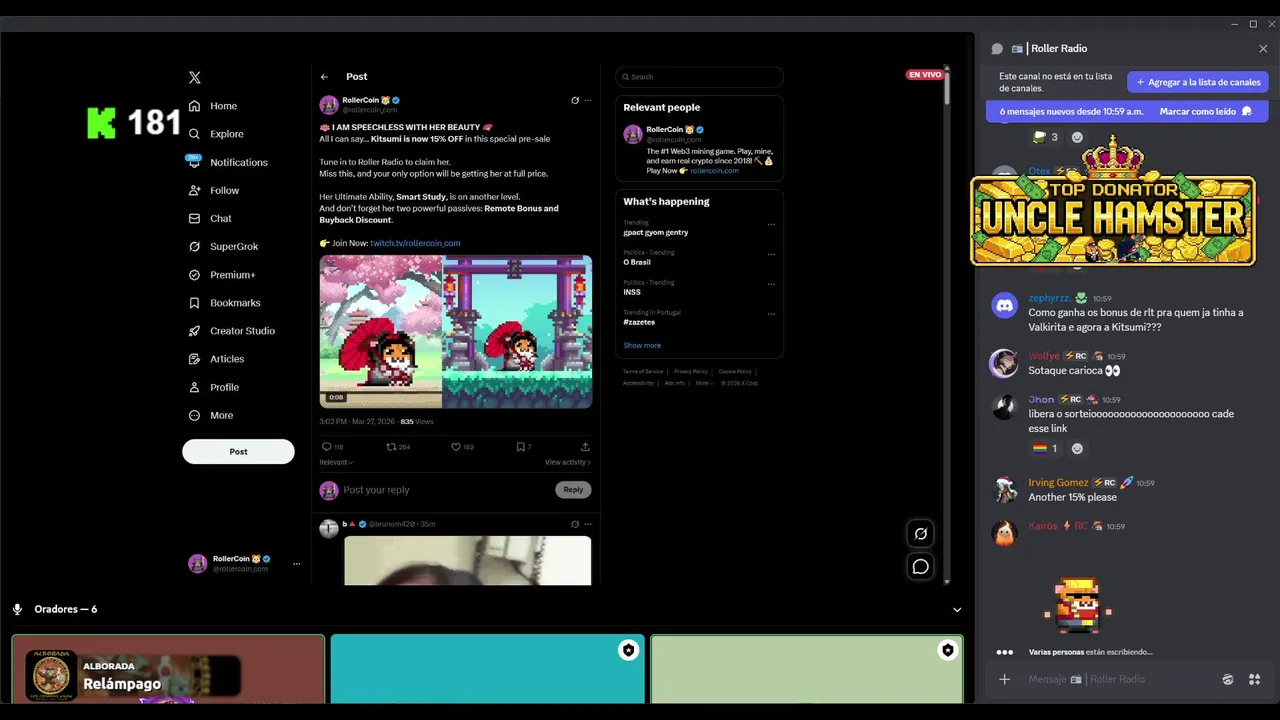Close the Roller Radio chat panel
This screenshot has height=720, width=1280.
(x=1263, y=48)
